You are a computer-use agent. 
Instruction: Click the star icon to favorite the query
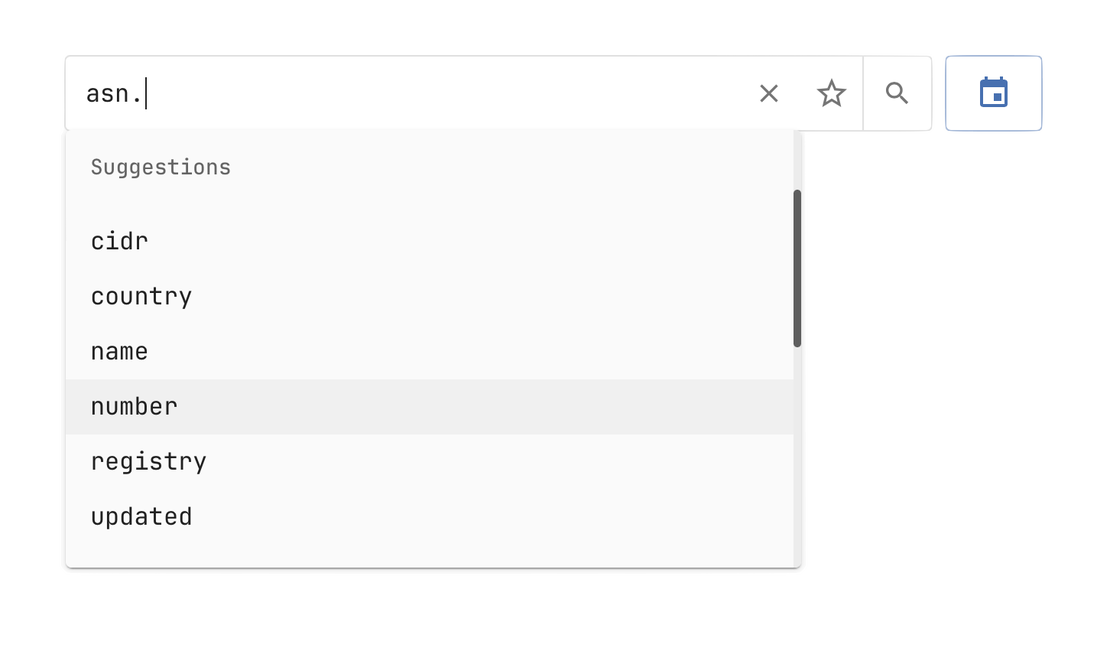[x=831, y=94]
